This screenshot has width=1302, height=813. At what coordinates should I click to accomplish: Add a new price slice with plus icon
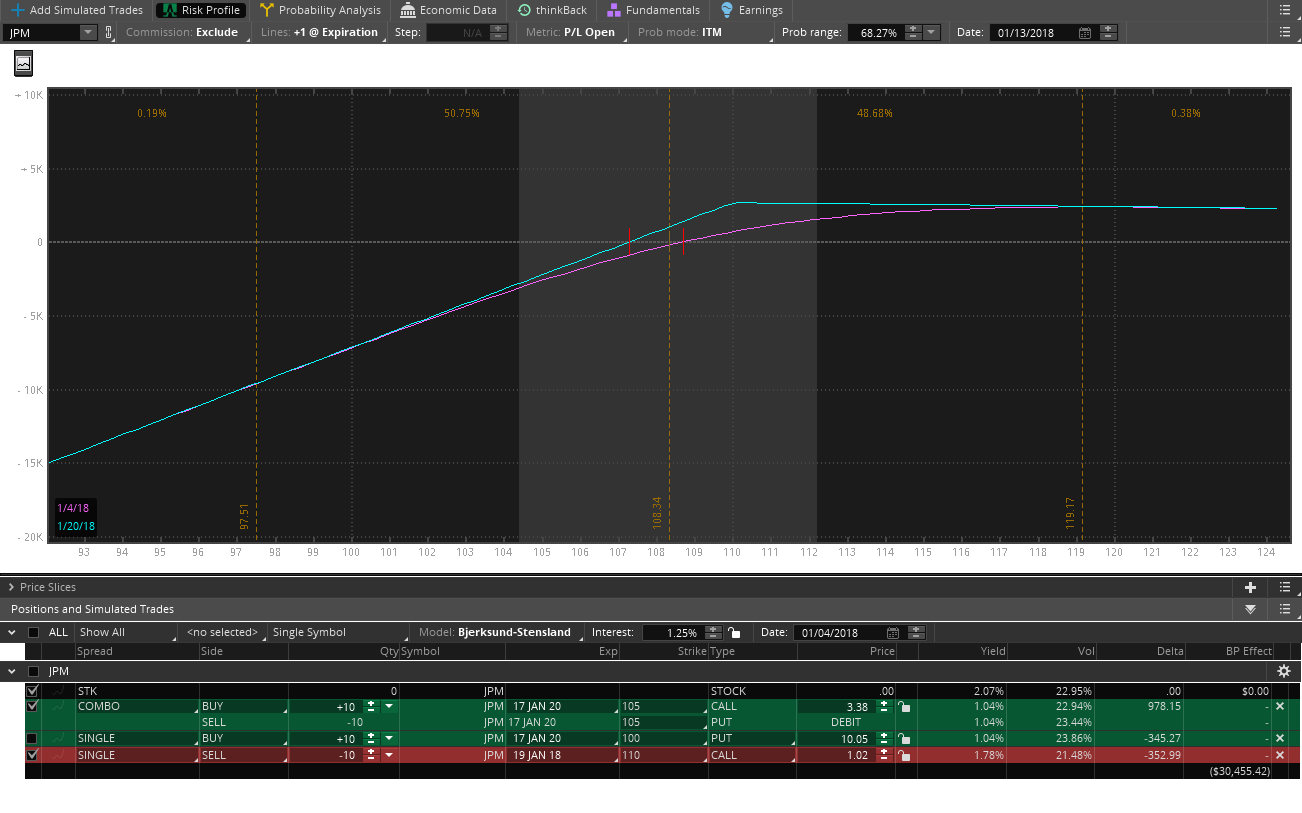(x=1250, y=587)
